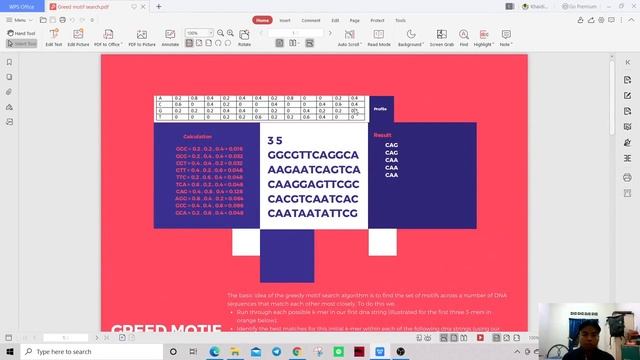Screen dimensions: 640x360
Task: Open the bookmarks side panel
Action: (x=9, y=62)
